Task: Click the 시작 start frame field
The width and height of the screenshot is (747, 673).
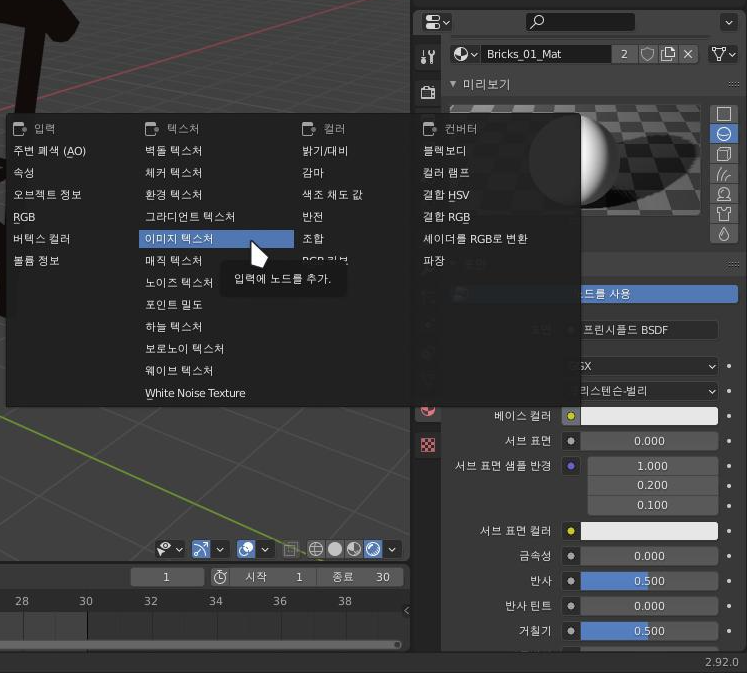Action: [273, 577]
